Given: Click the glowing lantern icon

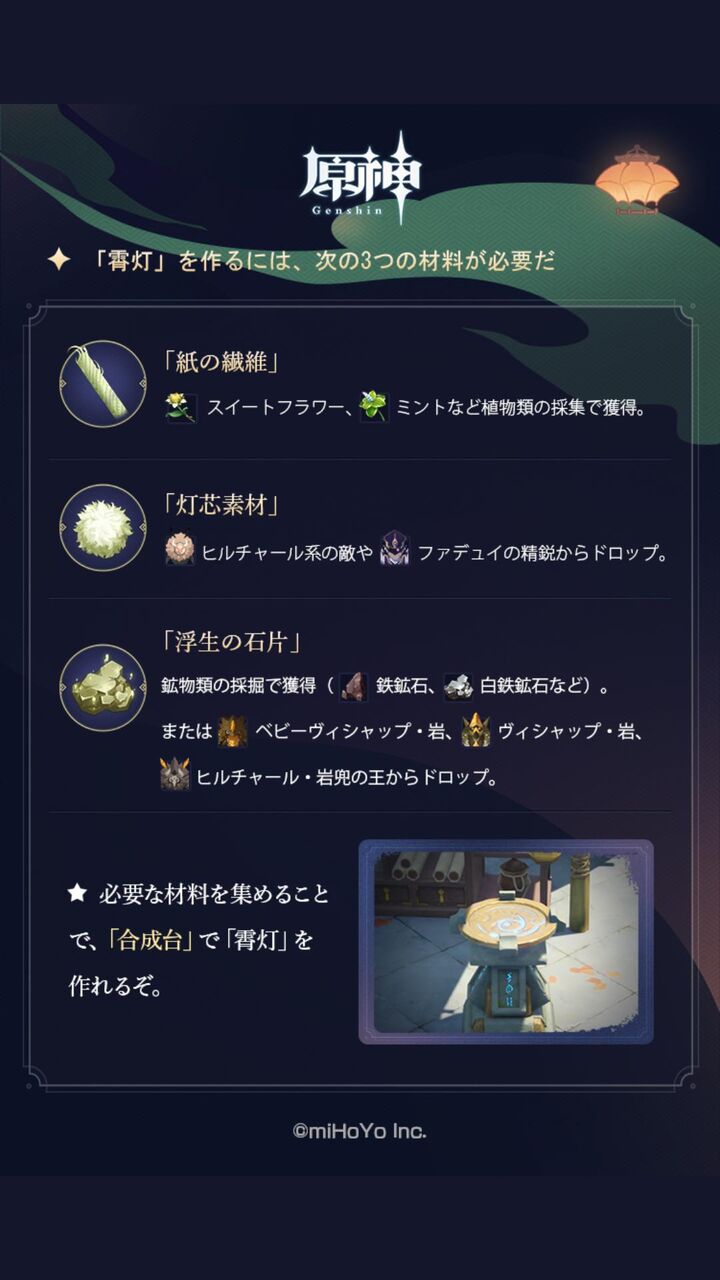Looking at the screenshot, I should pyautogui.click(x=636, y=179).
